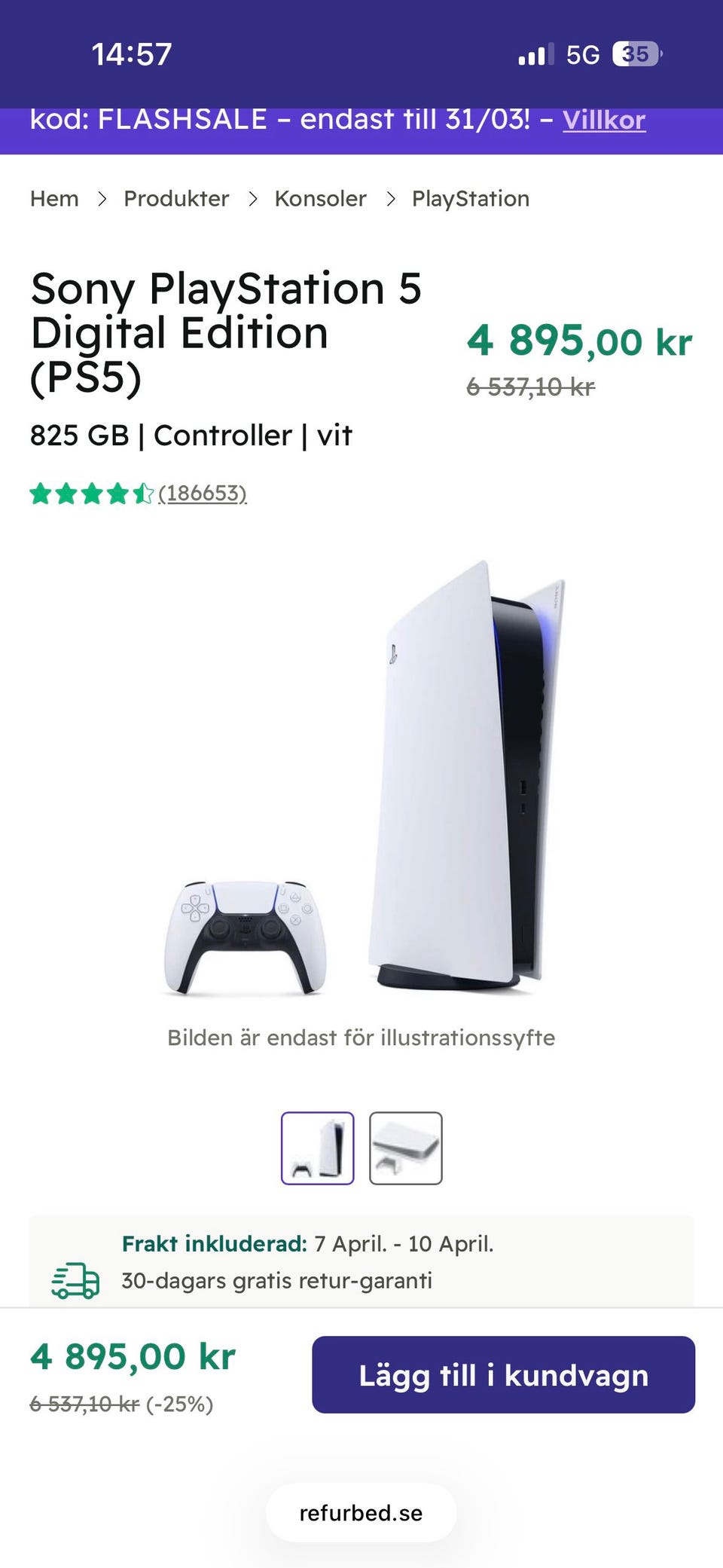Tap the cellular signal bars icon
723x1568 pixels.
536,54
